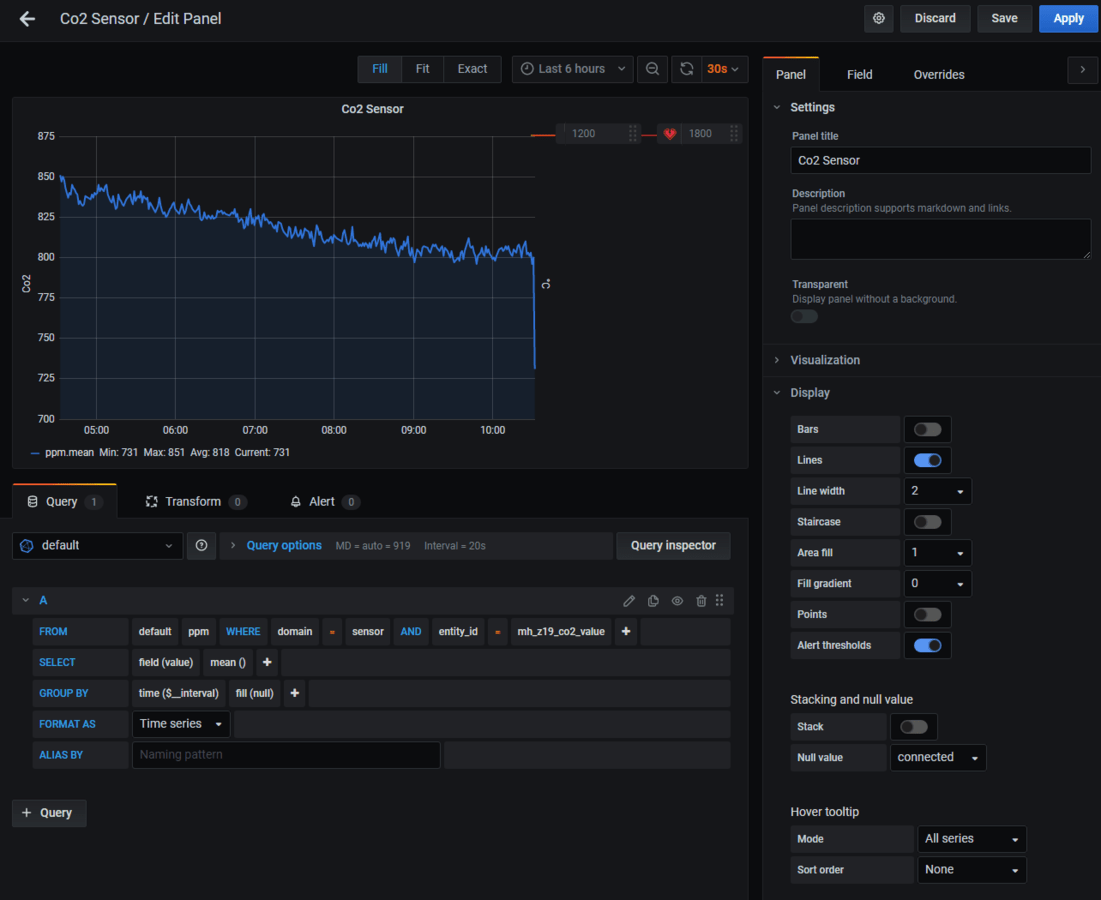Click the refresh dashboard icon
This screenshot has height=900, width=1101.
click(x=686, y=69)
